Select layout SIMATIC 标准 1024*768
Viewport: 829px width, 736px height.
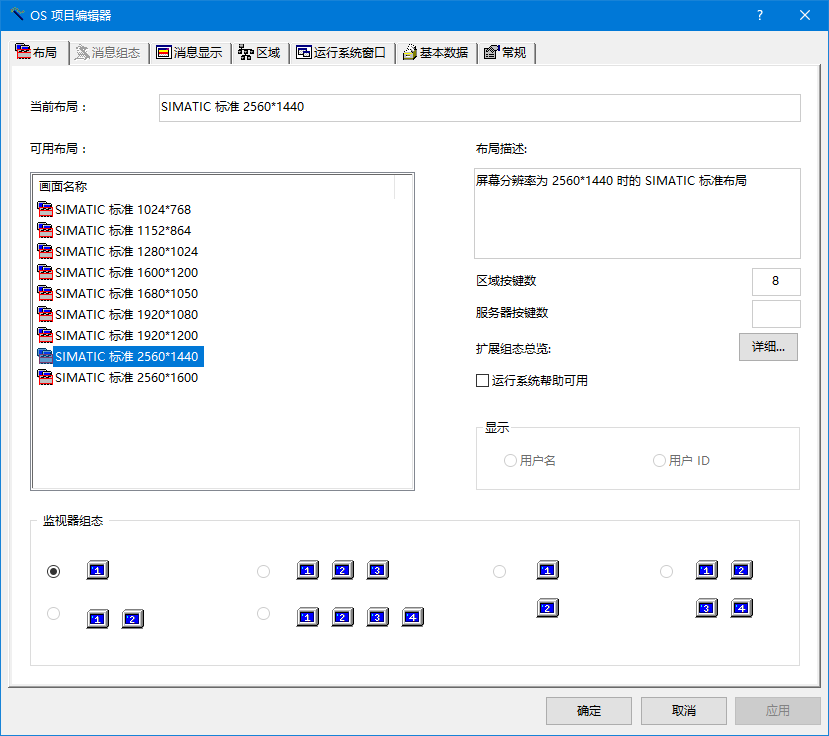pos(123,209)
